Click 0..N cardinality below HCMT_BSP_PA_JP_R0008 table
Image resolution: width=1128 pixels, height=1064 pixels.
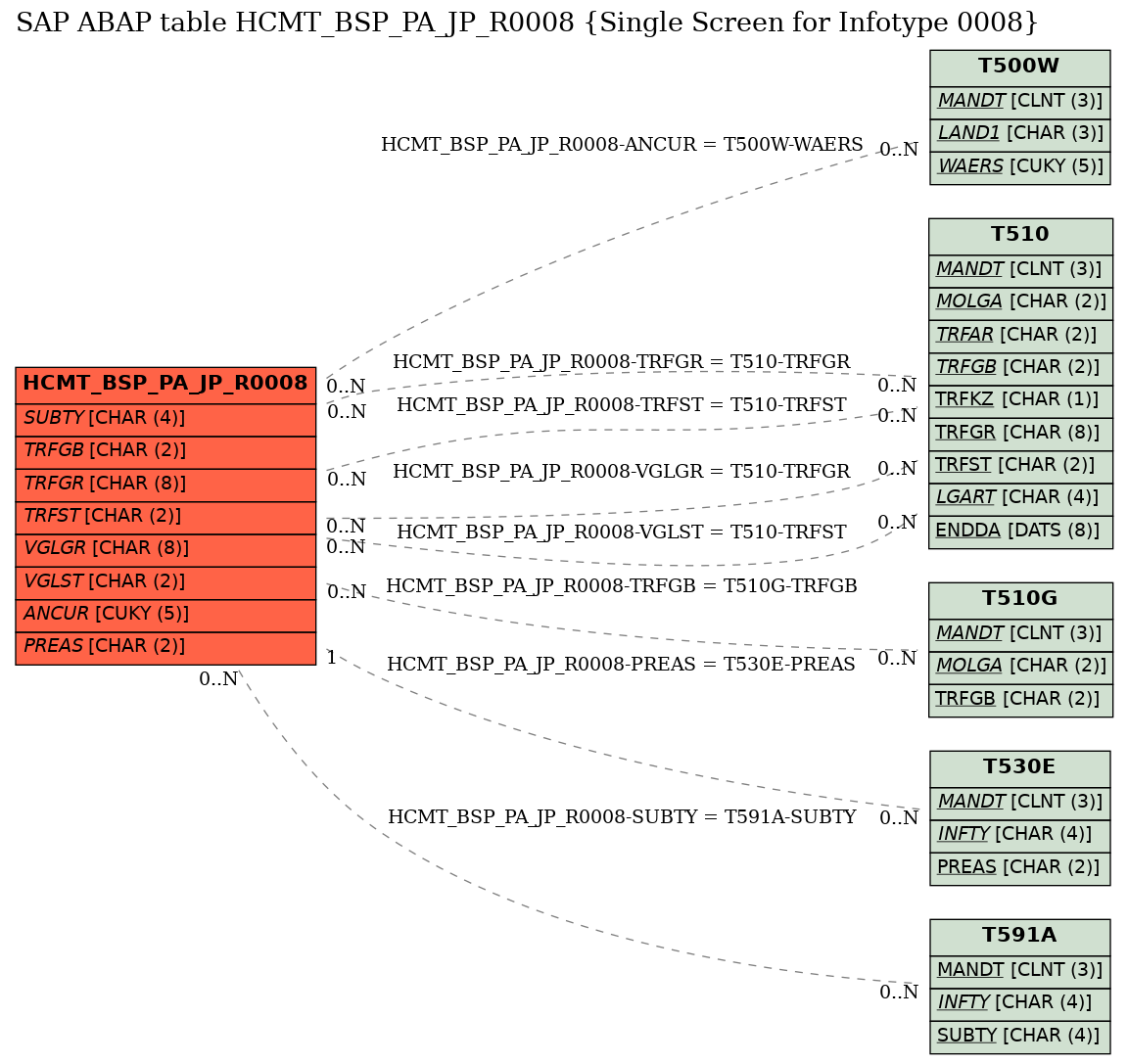point(218,678)
